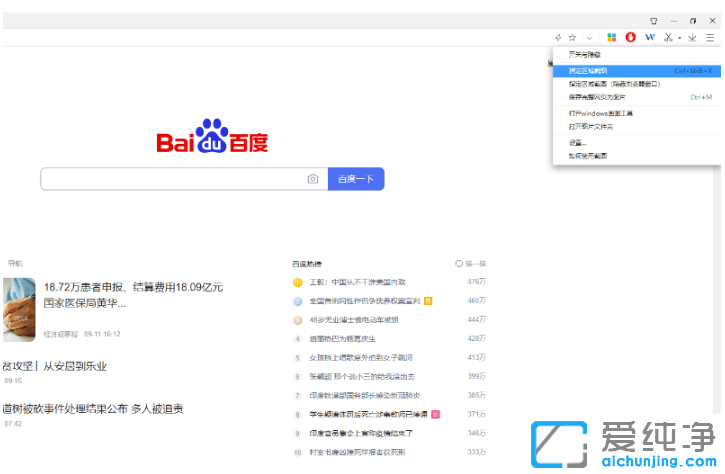Expand the address bar dropdown chevron
The width and height of the screenshot is (725, 474).
(590, 37)
